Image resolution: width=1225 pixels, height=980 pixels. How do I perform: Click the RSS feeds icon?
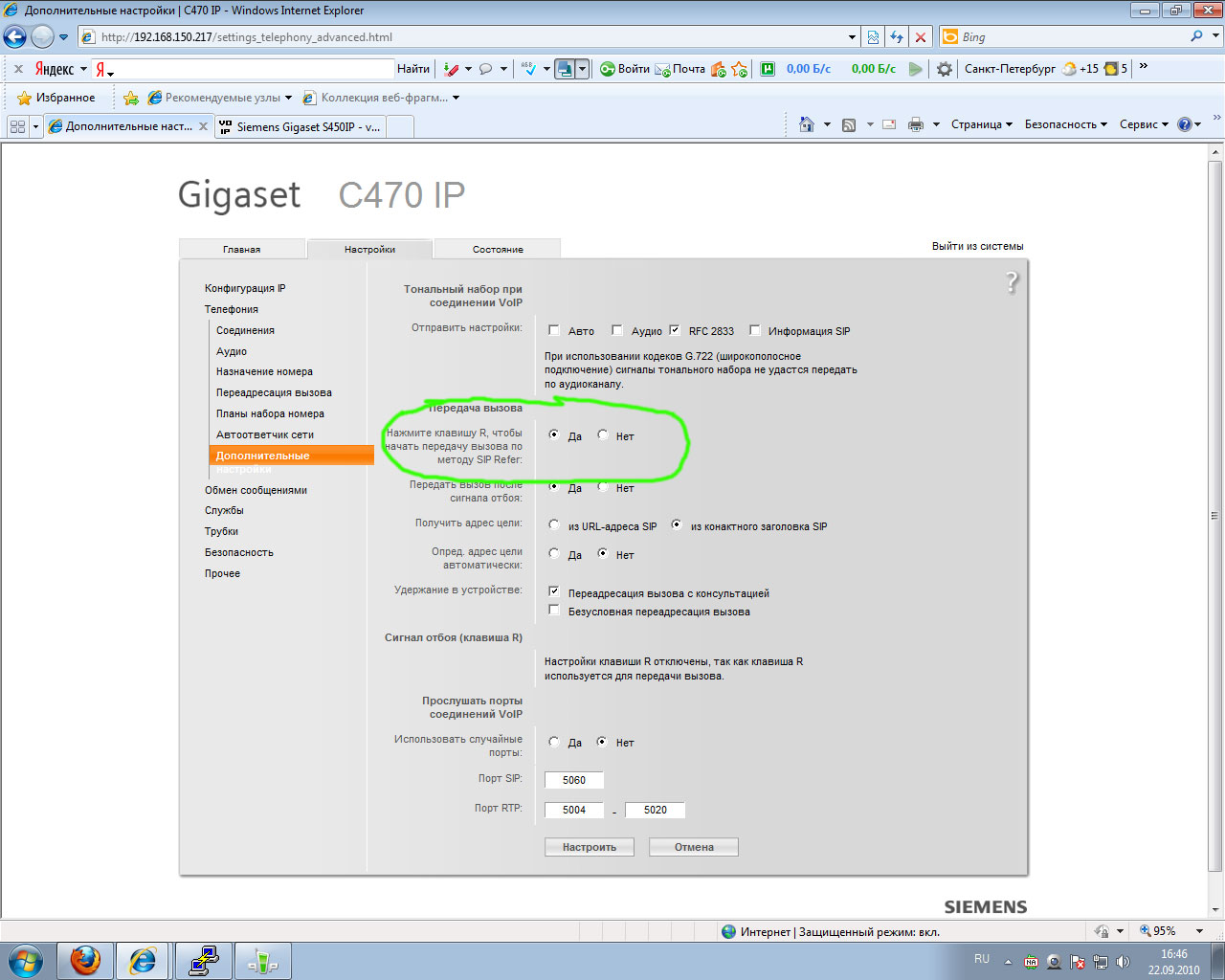click(x=849, y=124)
